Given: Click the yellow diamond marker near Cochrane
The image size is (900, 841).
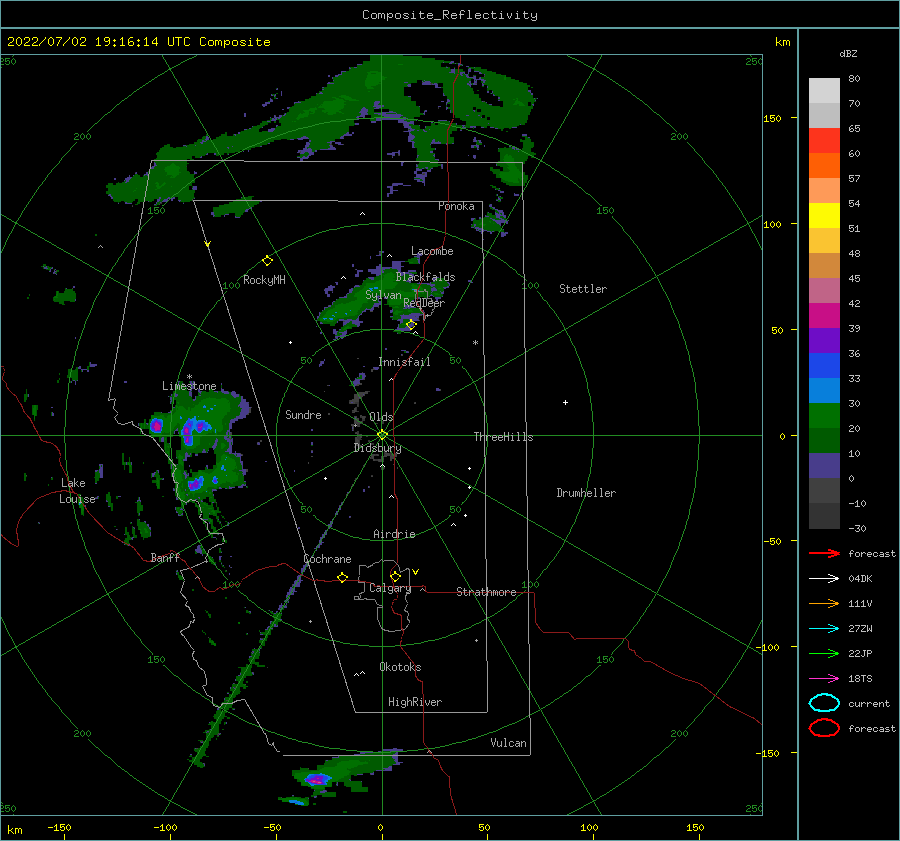Looking at the screenshot, I should (x=342, y=578).
